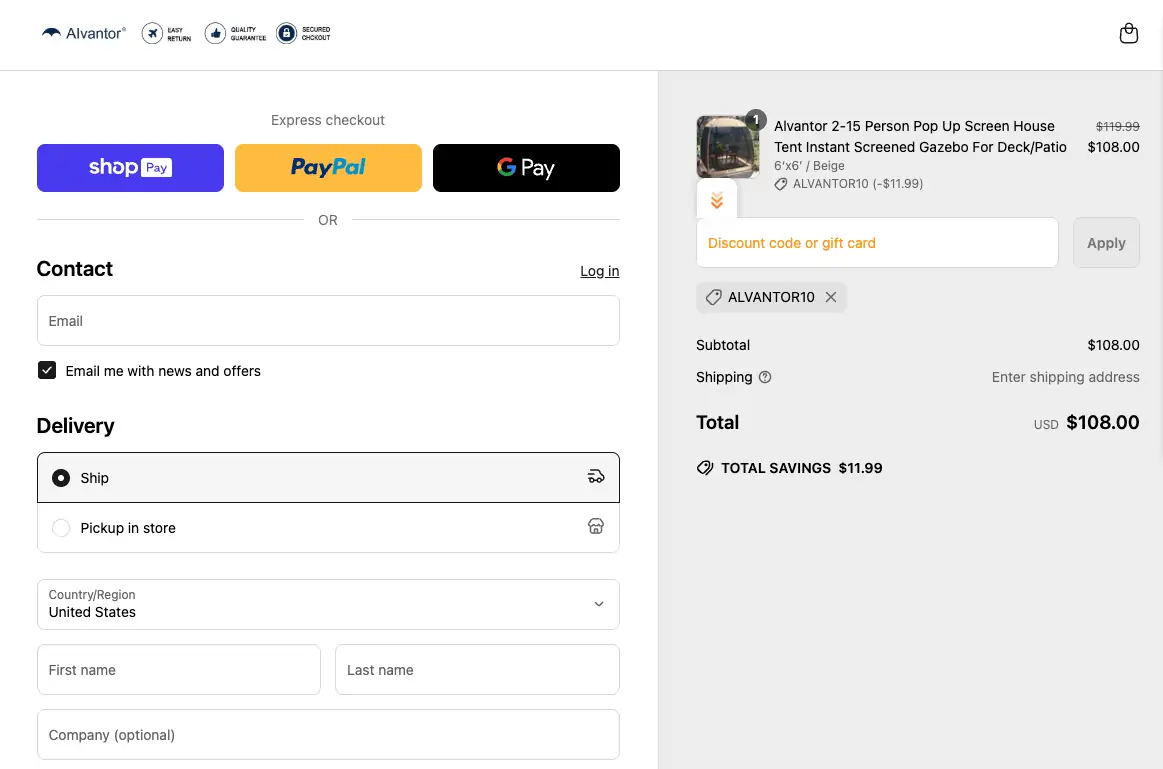Image resolution: width=1163 pixels, height=769 pixels.
Task: Click the product title Alvantor Pop Up Screen House
Action: (x=920, y=136)
